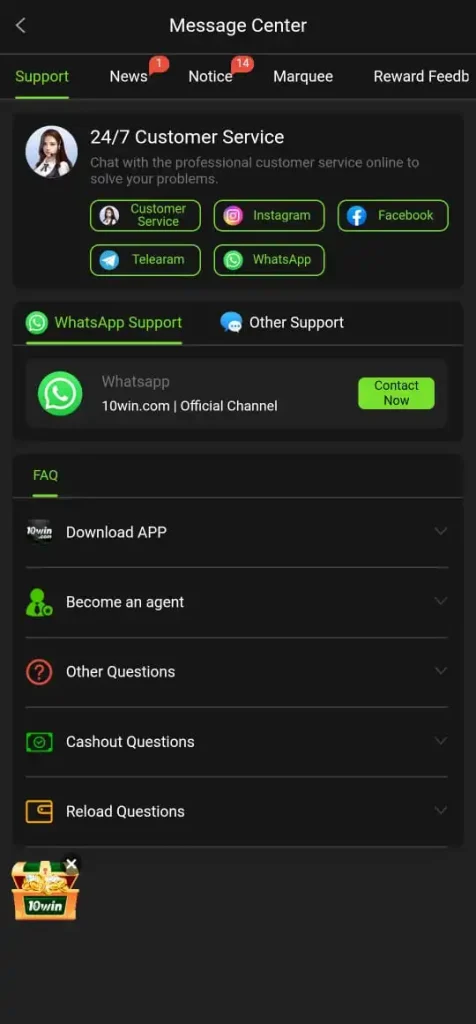Click the Customer Service chat button
Screen dimensions: 476x1024
coord(145,216)
